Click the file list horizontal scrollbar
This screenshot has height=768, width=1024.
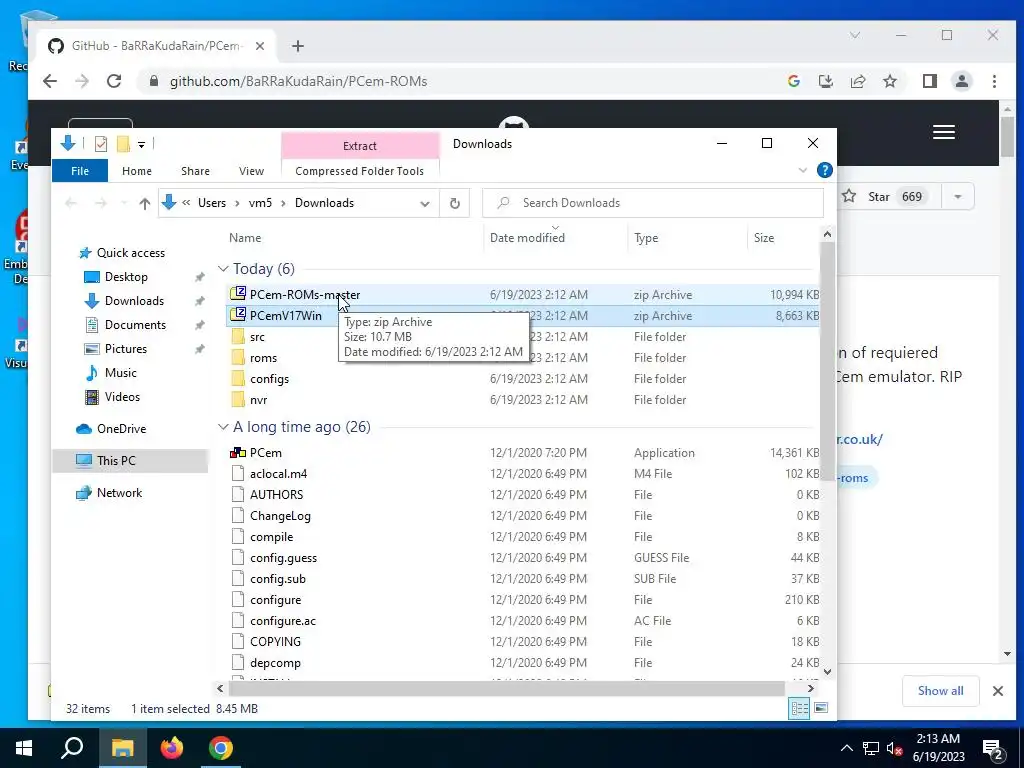click(507, 688)
